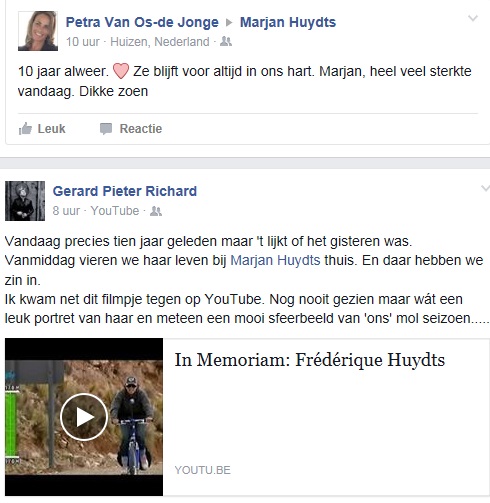The height and width of the screenshot is (503, 490).
Task: Expand options chevron on Gerard's post
Action: coord(485,188)
